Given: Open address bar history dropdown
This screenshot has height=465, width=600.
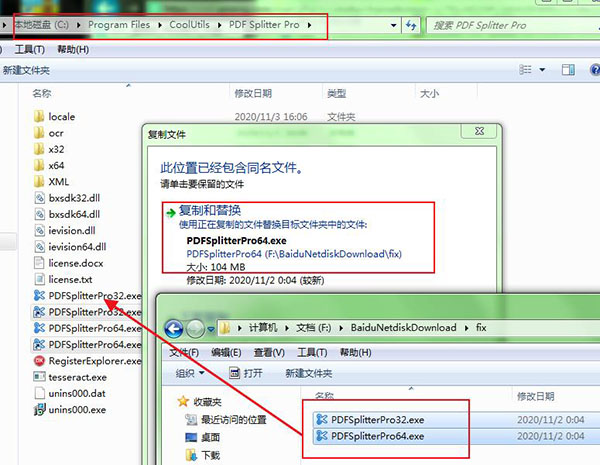Looking at the screenshot, I should [393, 25].
